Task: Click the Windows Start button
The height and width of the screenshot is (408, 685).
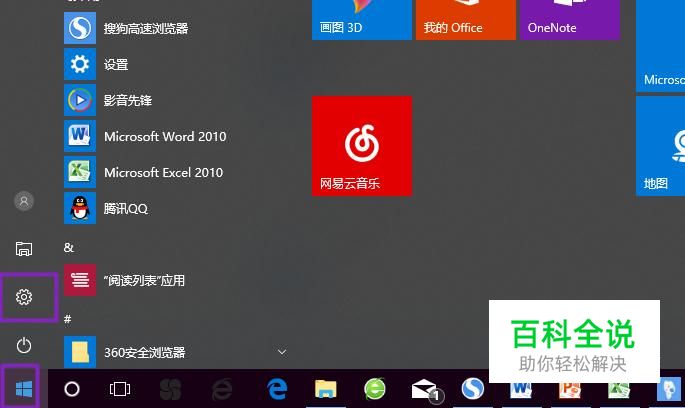Action: click(24, 389)
